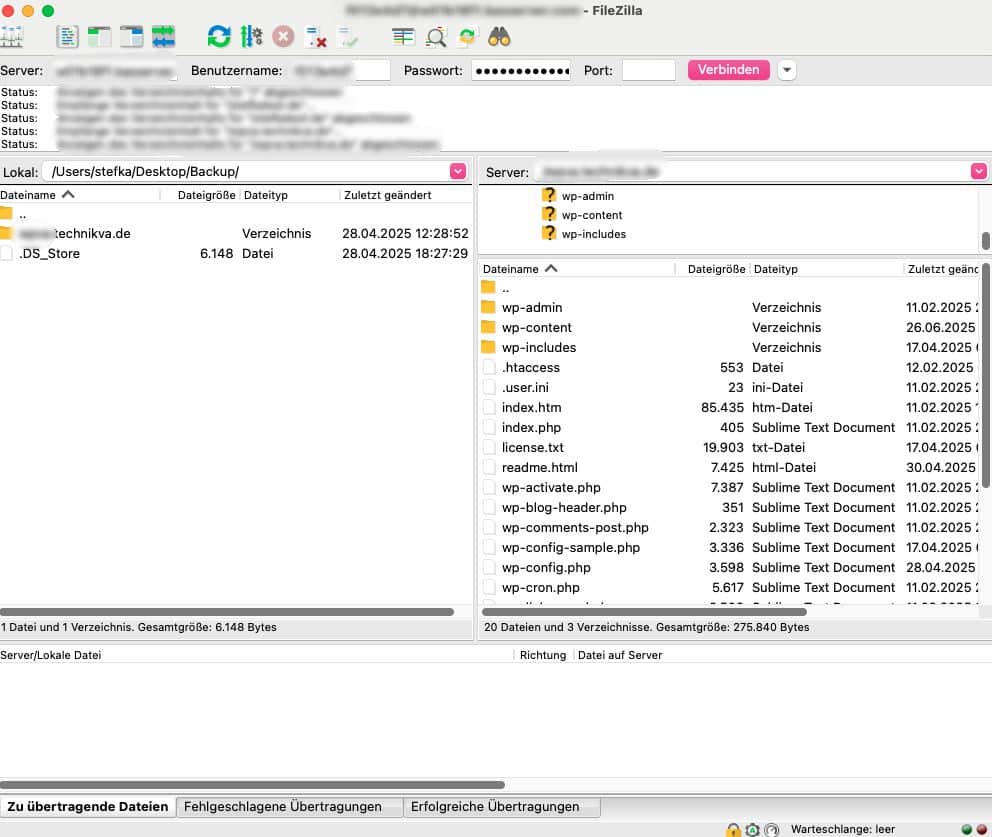The width and height of the screenshot is (992, 837).
Task: Open the Site Manager icon
Action: (x=12, y=38)
